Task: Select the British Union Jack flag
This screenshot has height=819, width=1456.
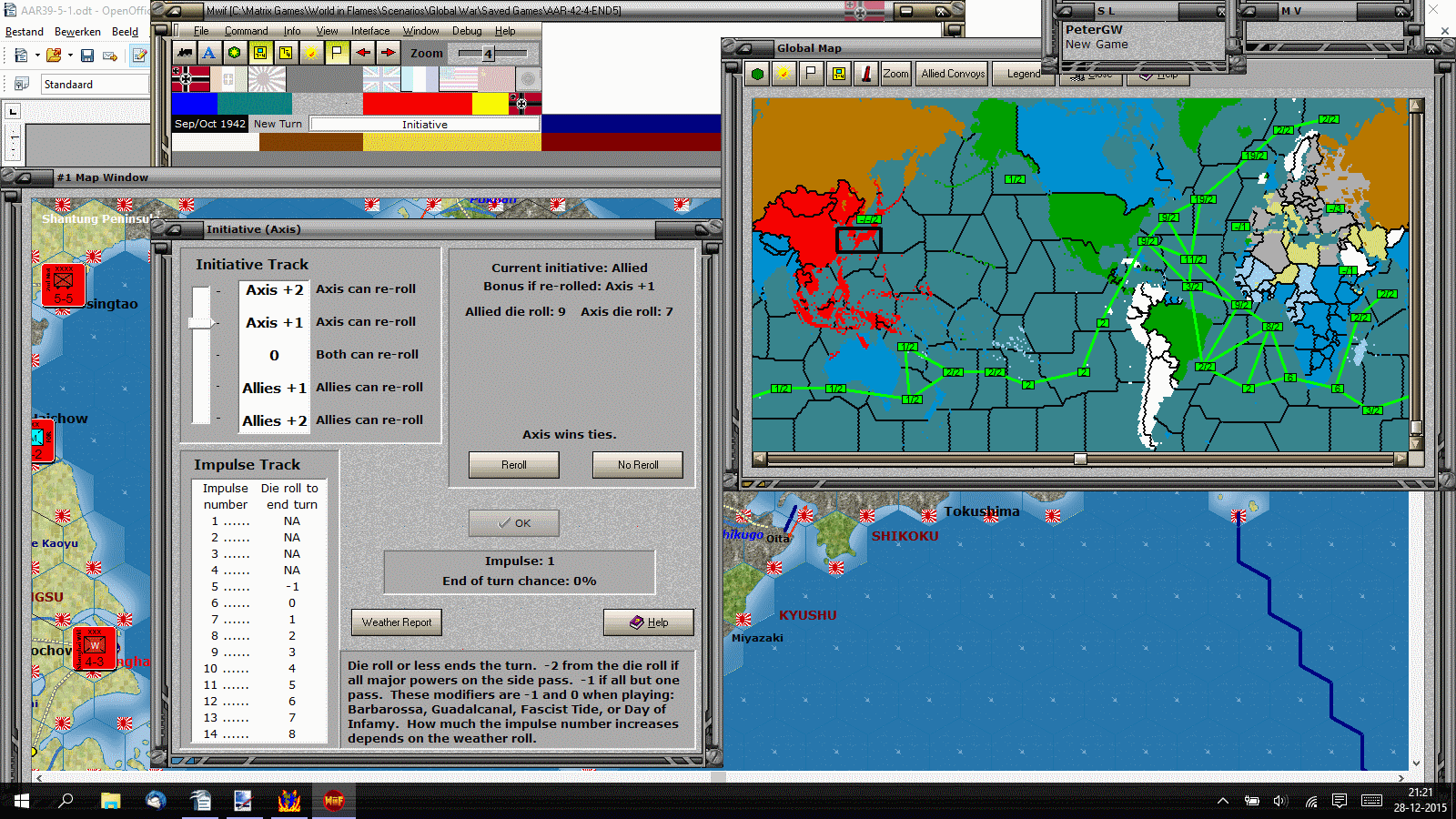Action: 381,79
